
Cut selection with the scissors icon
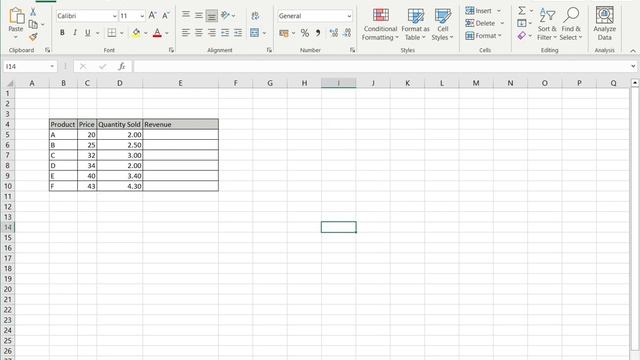click(33, 12)
